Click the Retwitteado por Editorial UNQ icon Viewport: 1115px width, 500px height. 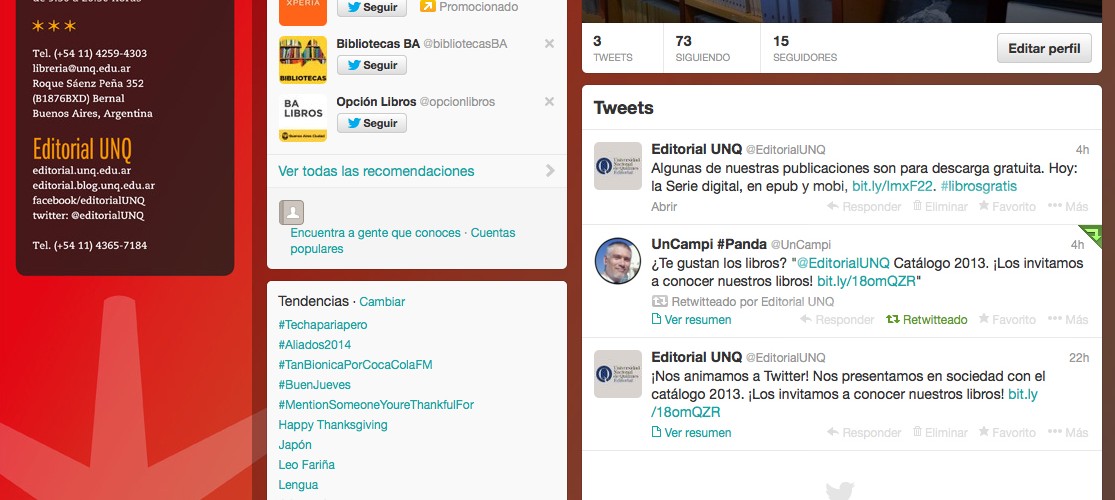[659, 302]
